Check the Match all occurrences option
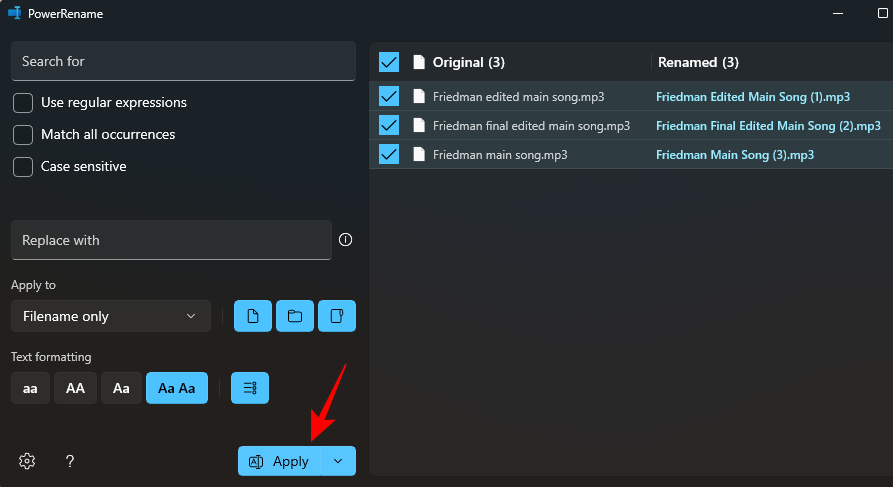 pos(23,135)
